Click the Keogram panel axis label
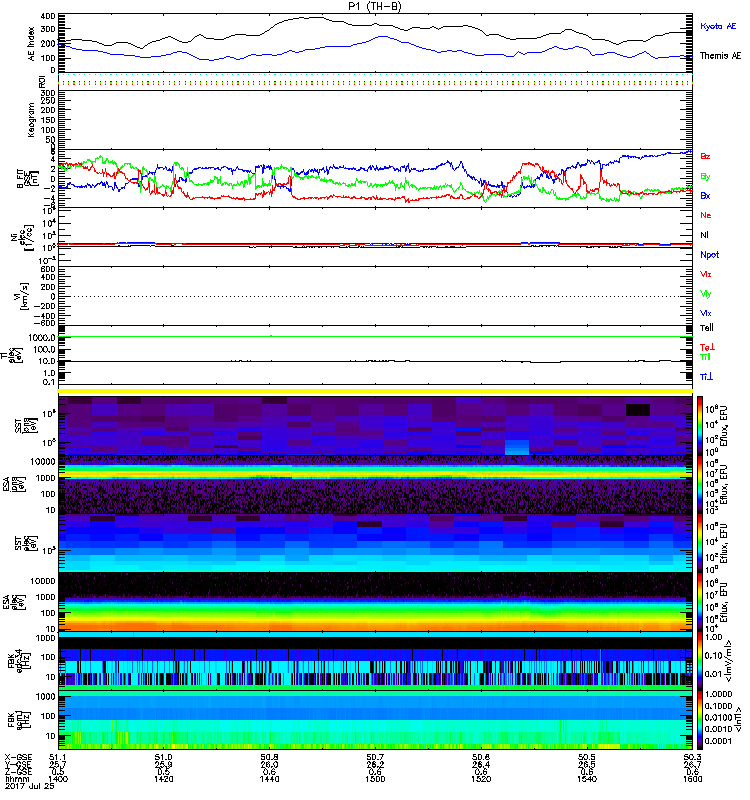 [x=30, y=118]
